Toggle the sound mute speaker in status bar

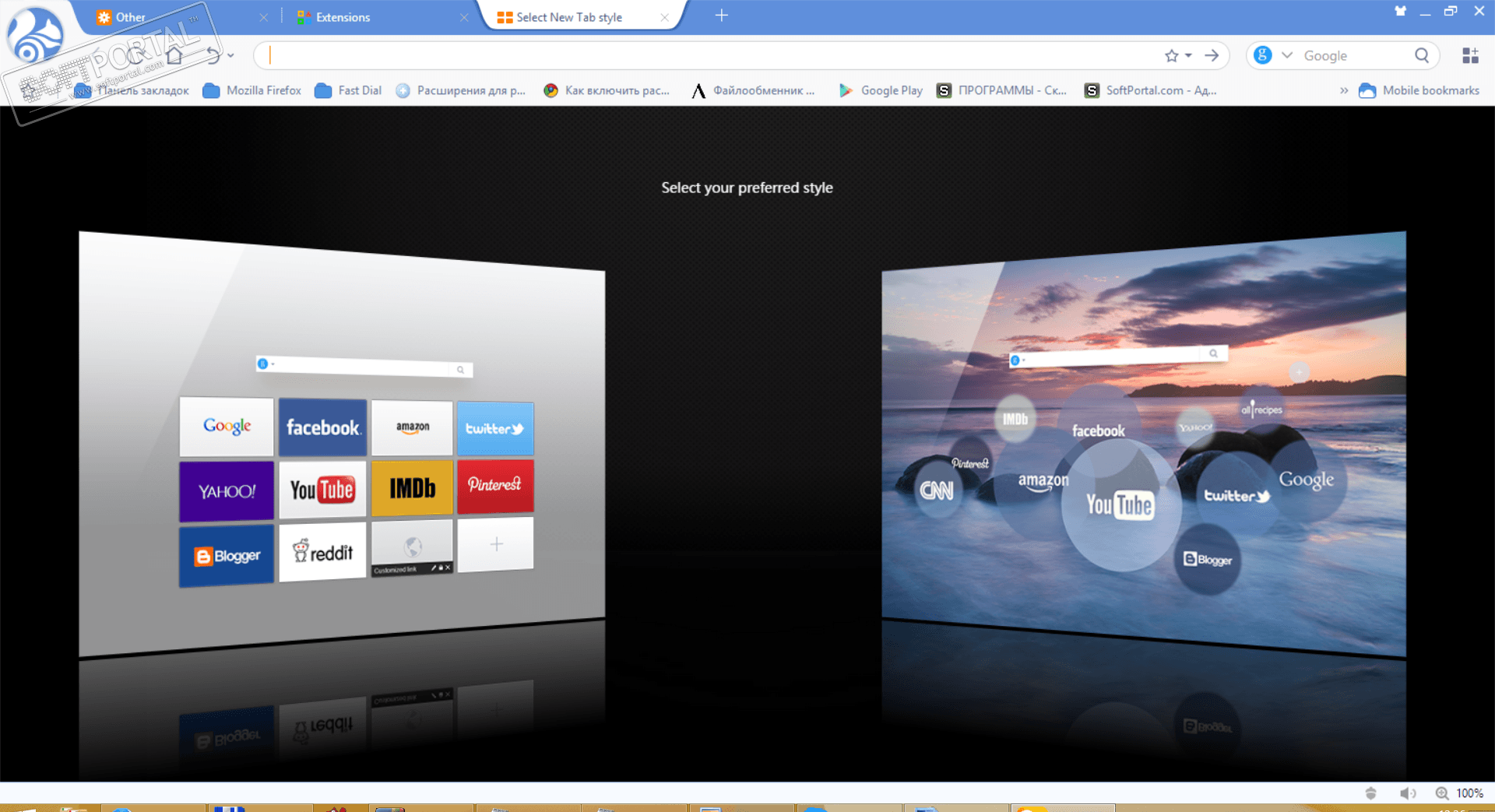pos(1408,793)
